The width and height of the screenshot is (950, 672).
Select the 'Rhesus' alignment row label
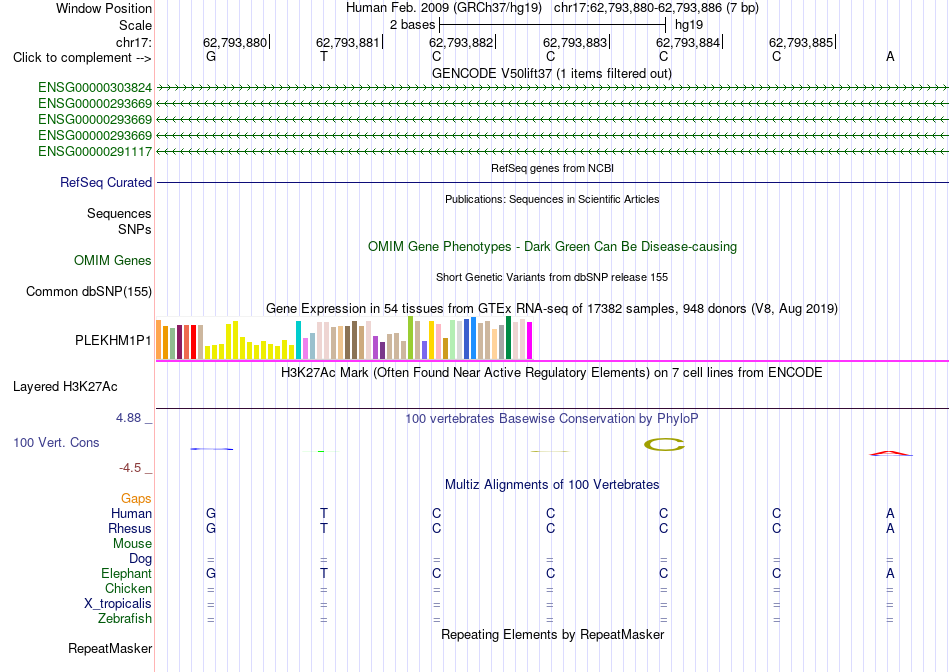tap(130, 528)
